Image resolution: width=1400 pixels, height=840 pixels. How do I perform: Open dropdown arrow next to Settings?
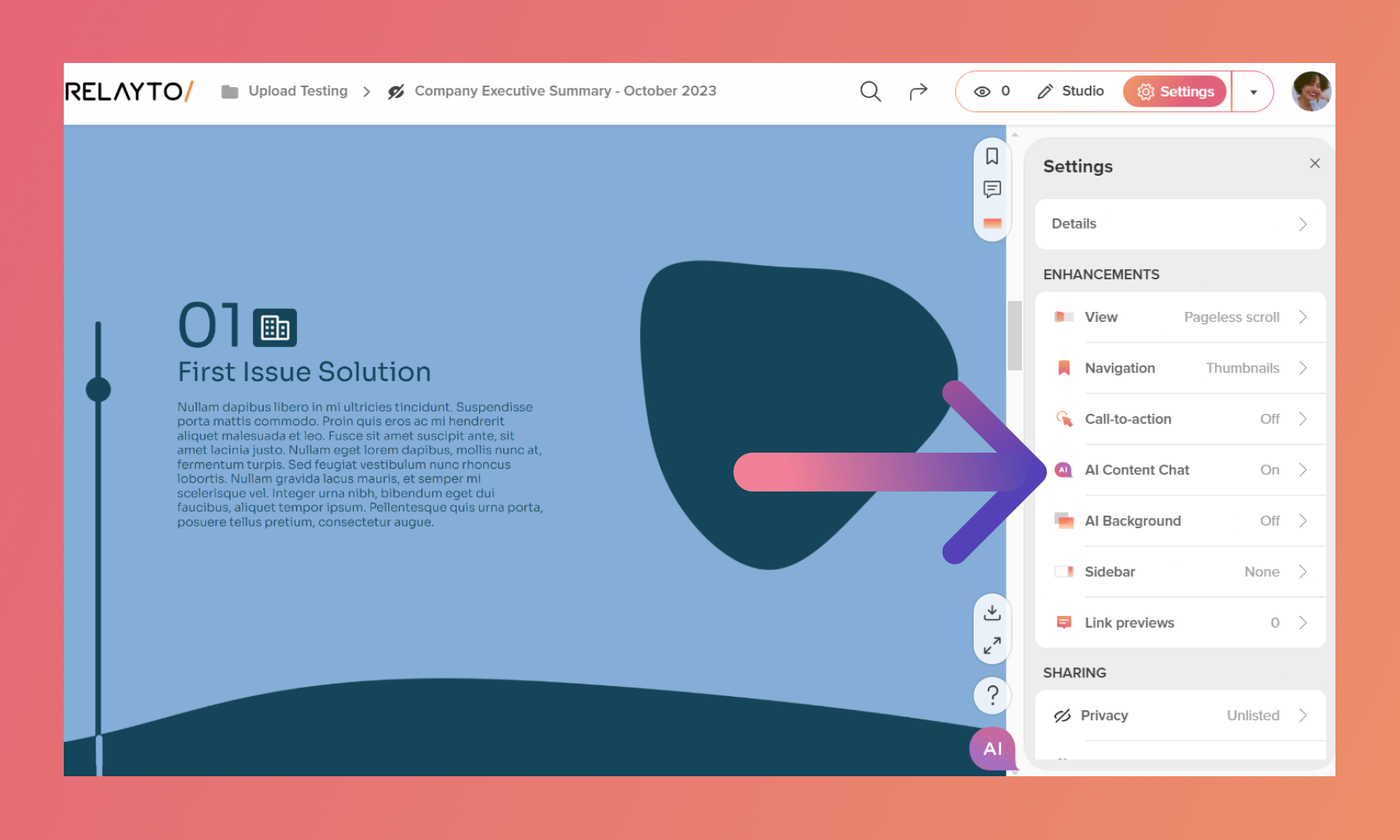[x=1253, y=92]
